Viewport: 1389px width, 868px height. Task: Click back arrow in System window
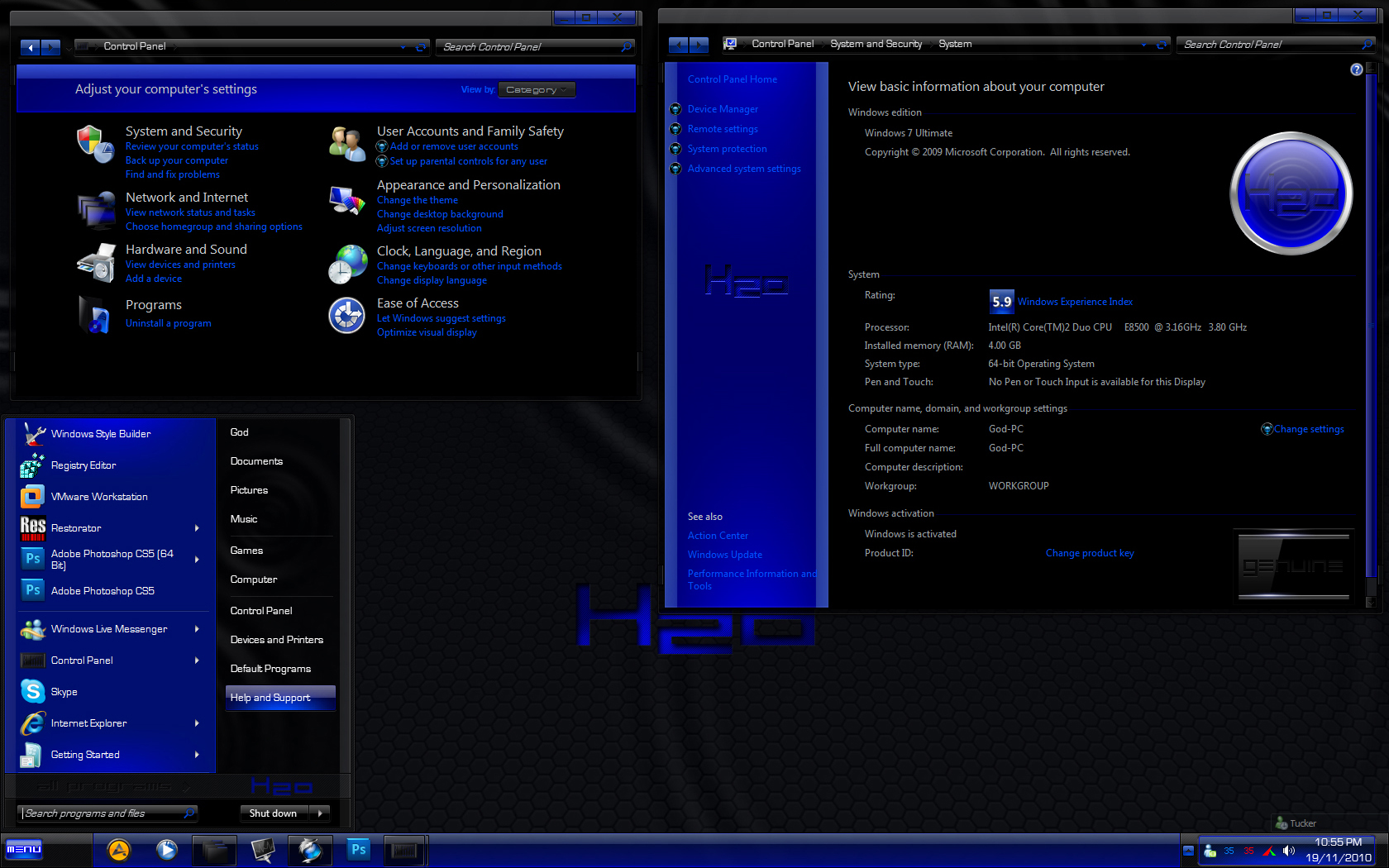pyautogui.click(x=678, y=45)
